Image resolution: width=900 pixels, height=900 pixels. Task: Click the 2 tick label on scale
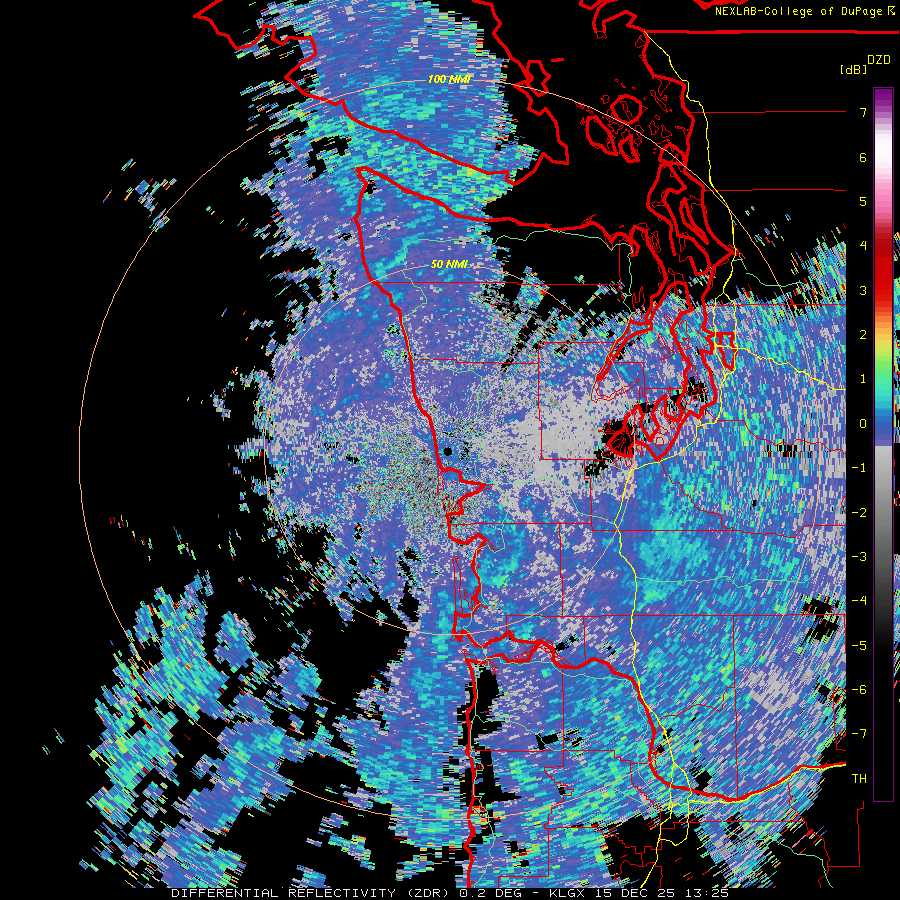[863, 335]
